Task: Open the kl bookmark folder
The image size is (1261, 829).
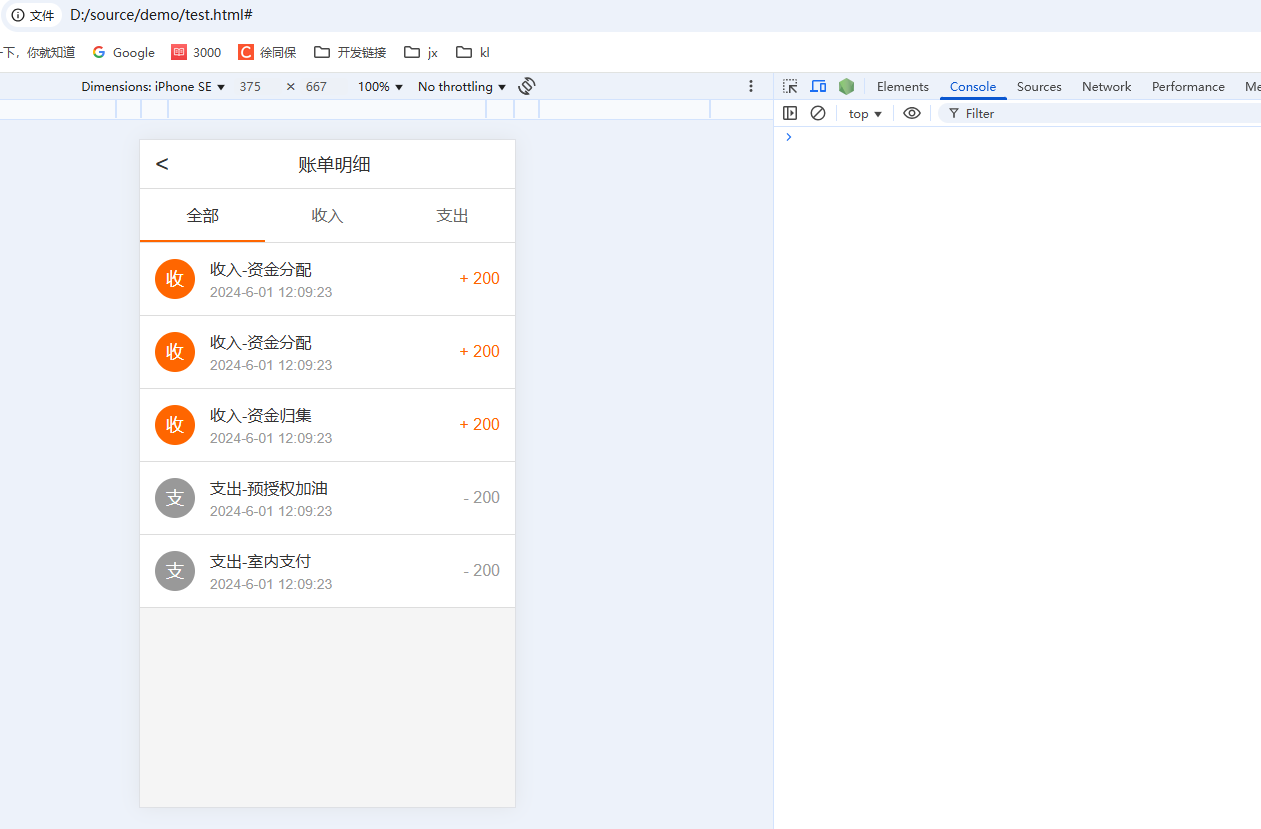Action: (472, 52)
